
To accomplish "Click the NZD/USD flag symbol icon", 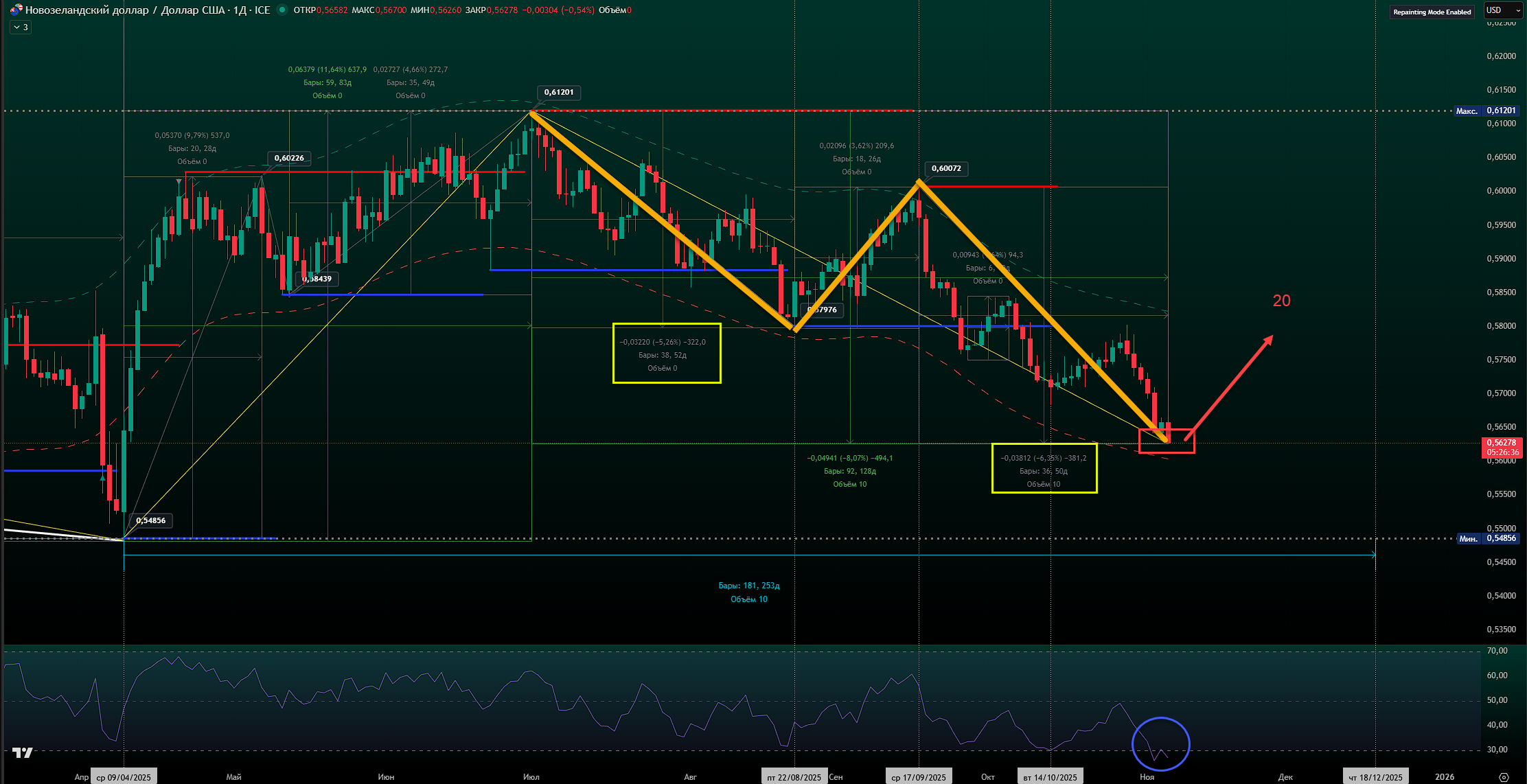I will (15, 10).
